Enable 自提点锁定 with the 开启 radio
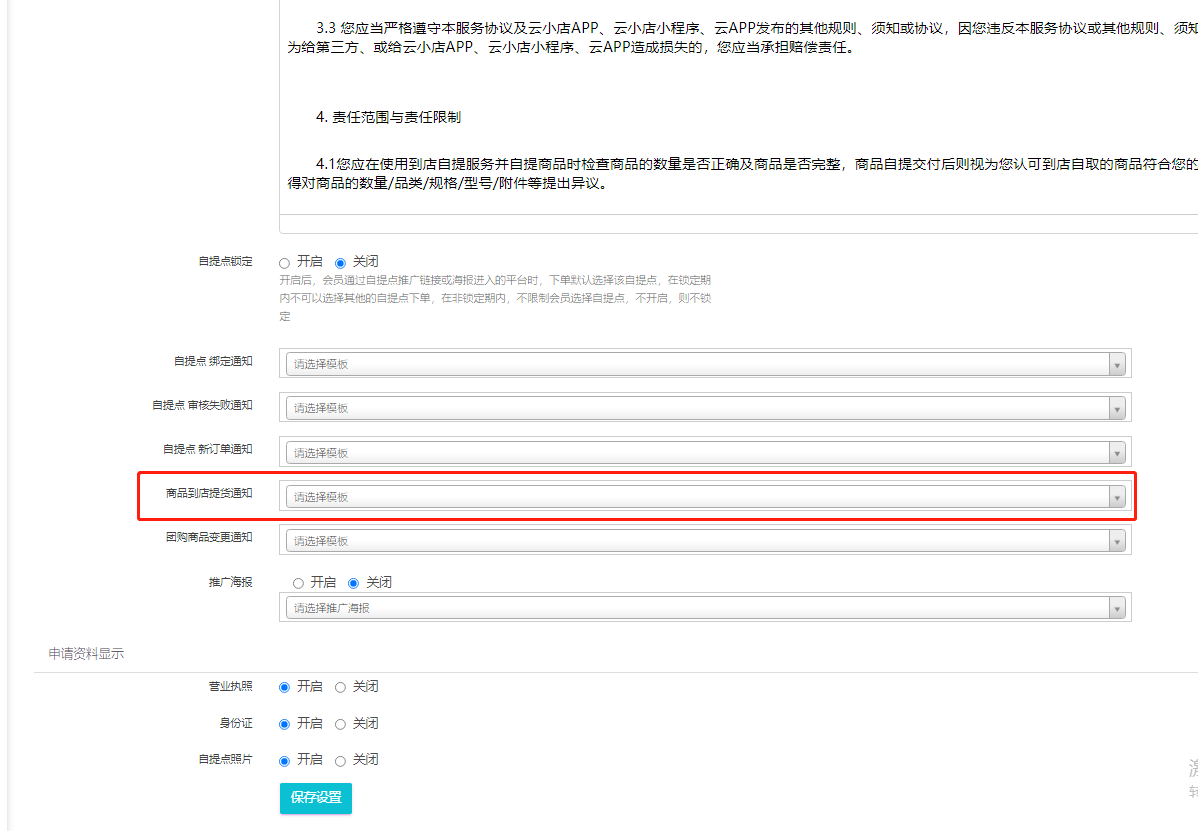Image resolution: width=1198 pixels, height=831 pixels. tap(285, 262)
